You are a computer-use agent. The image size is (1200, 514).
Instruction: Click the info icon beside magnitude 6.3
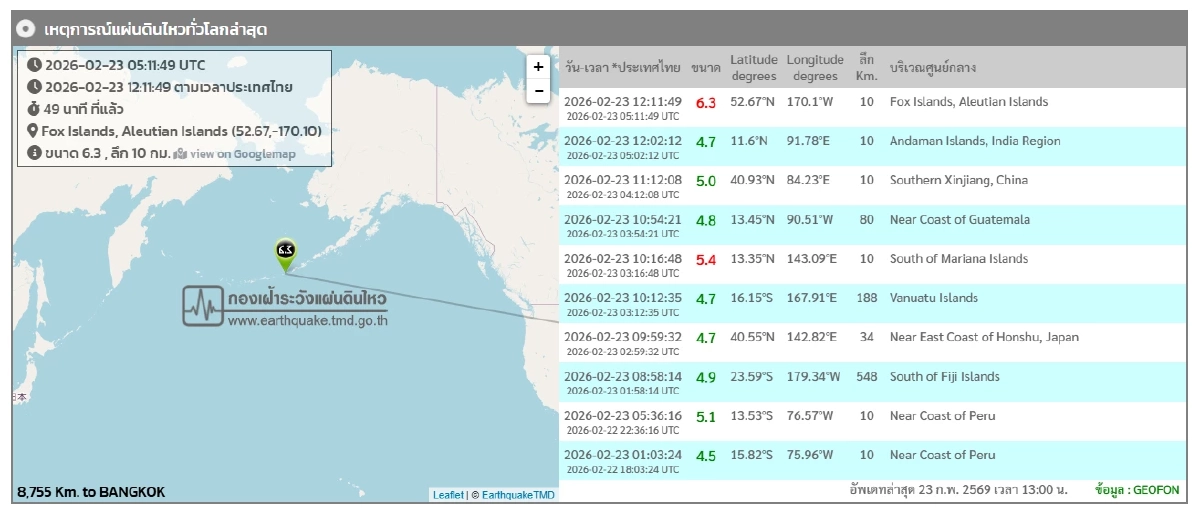click(x=33, y=153)
